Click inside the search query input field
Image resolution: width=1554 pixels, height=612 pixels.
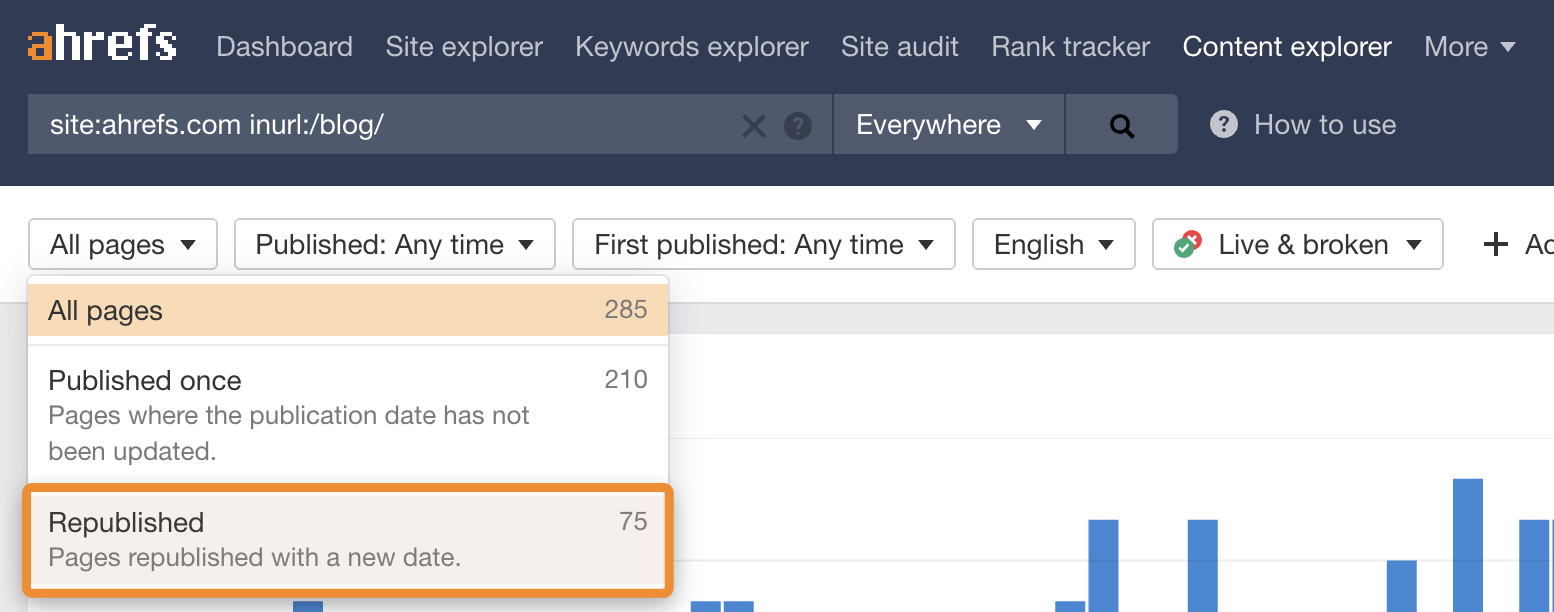click(400, 124)
